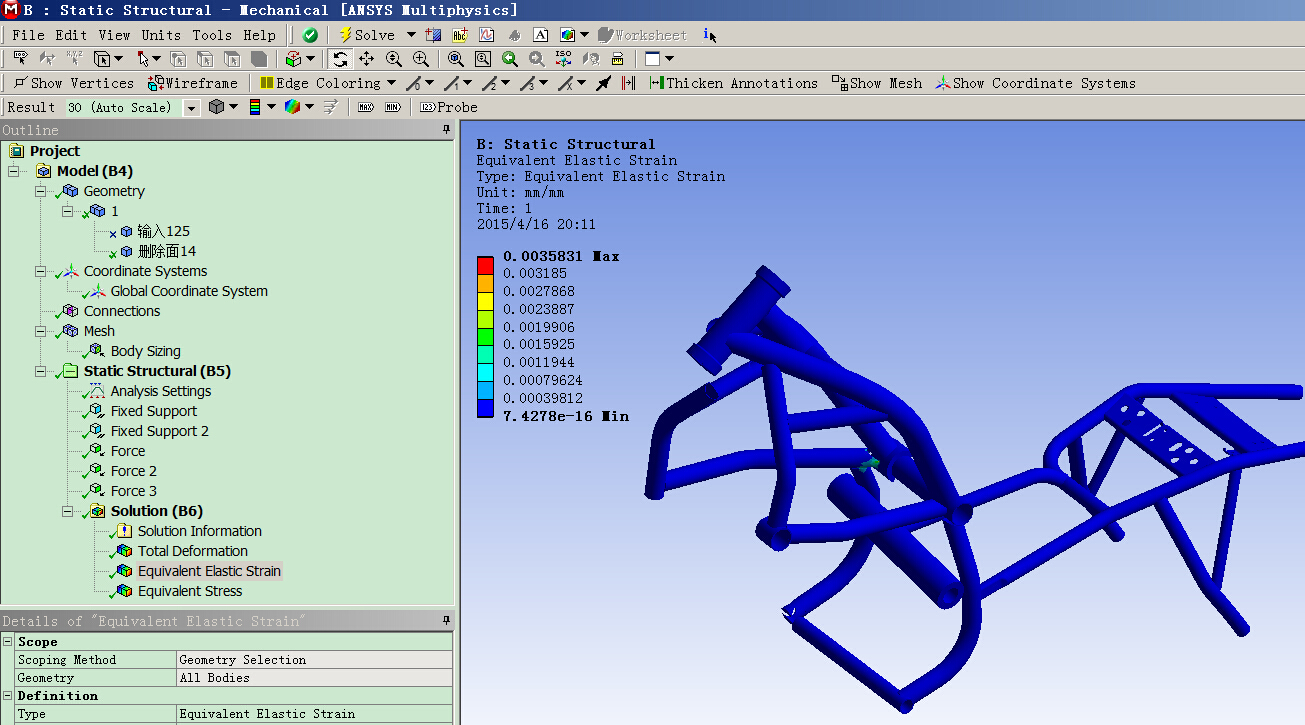The height and width of the screenshot is (725, 1305).
Task: Click the Solve button
Action: tap(367, 35)
